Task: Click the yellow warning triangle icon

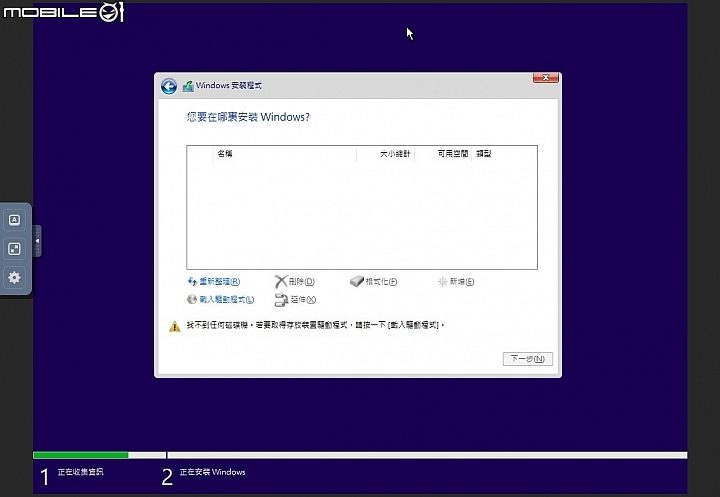Action: click(174, 326)
